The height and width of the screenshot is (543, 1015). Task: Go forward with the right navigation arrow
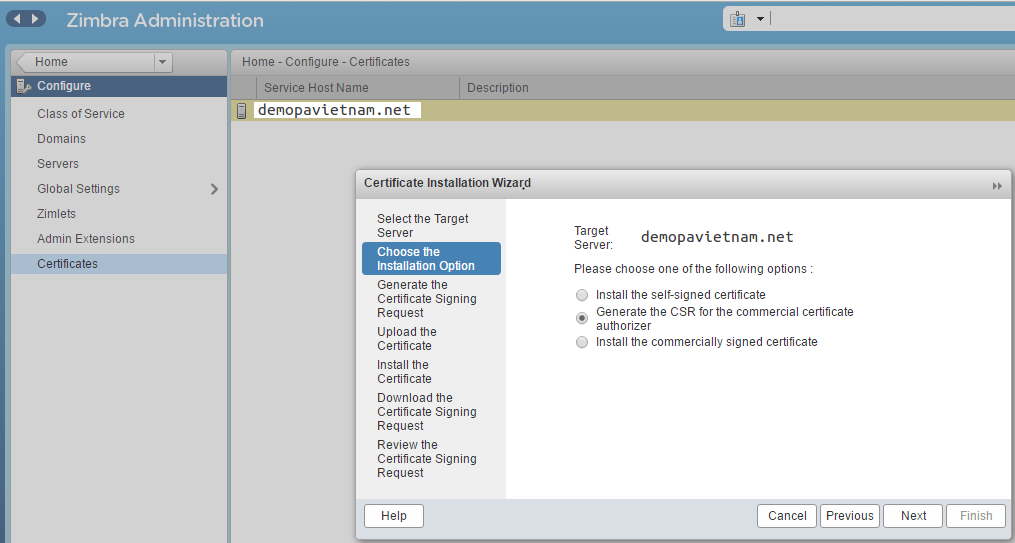coord(36,19)
